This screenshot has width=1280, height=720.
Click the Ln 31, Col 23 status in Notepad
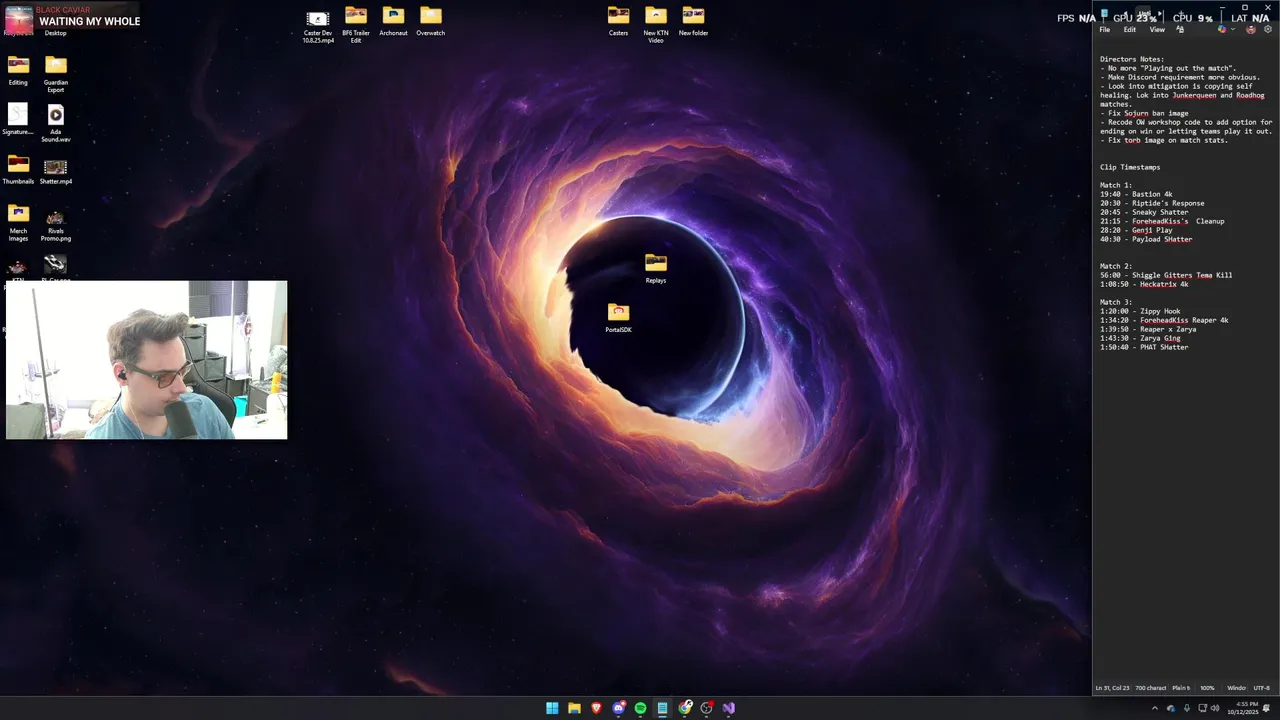pos(1112,688)
